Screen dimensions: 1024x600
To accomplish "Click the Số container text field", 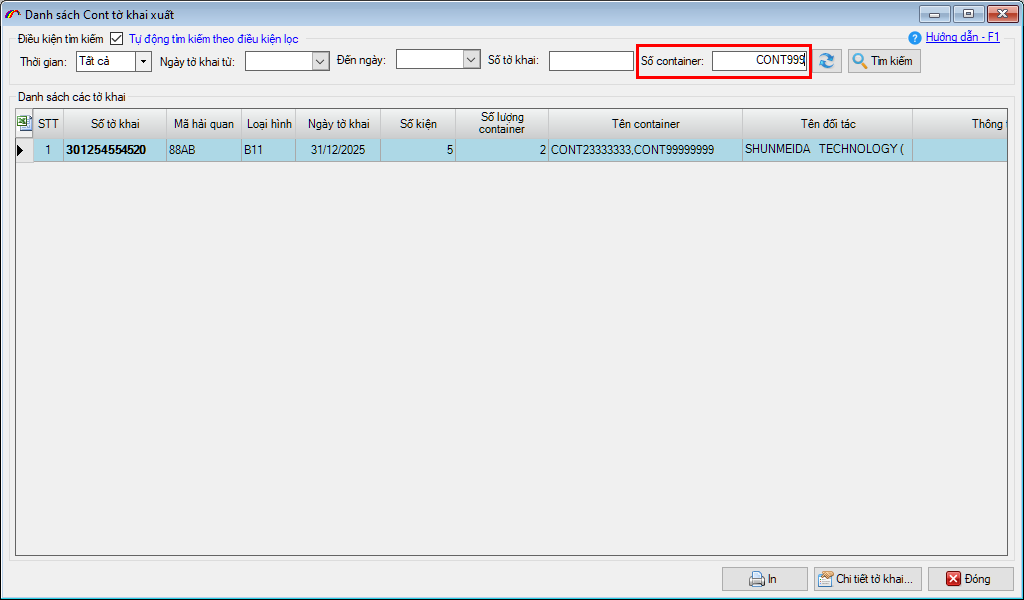I will click(x=759, y=61).
